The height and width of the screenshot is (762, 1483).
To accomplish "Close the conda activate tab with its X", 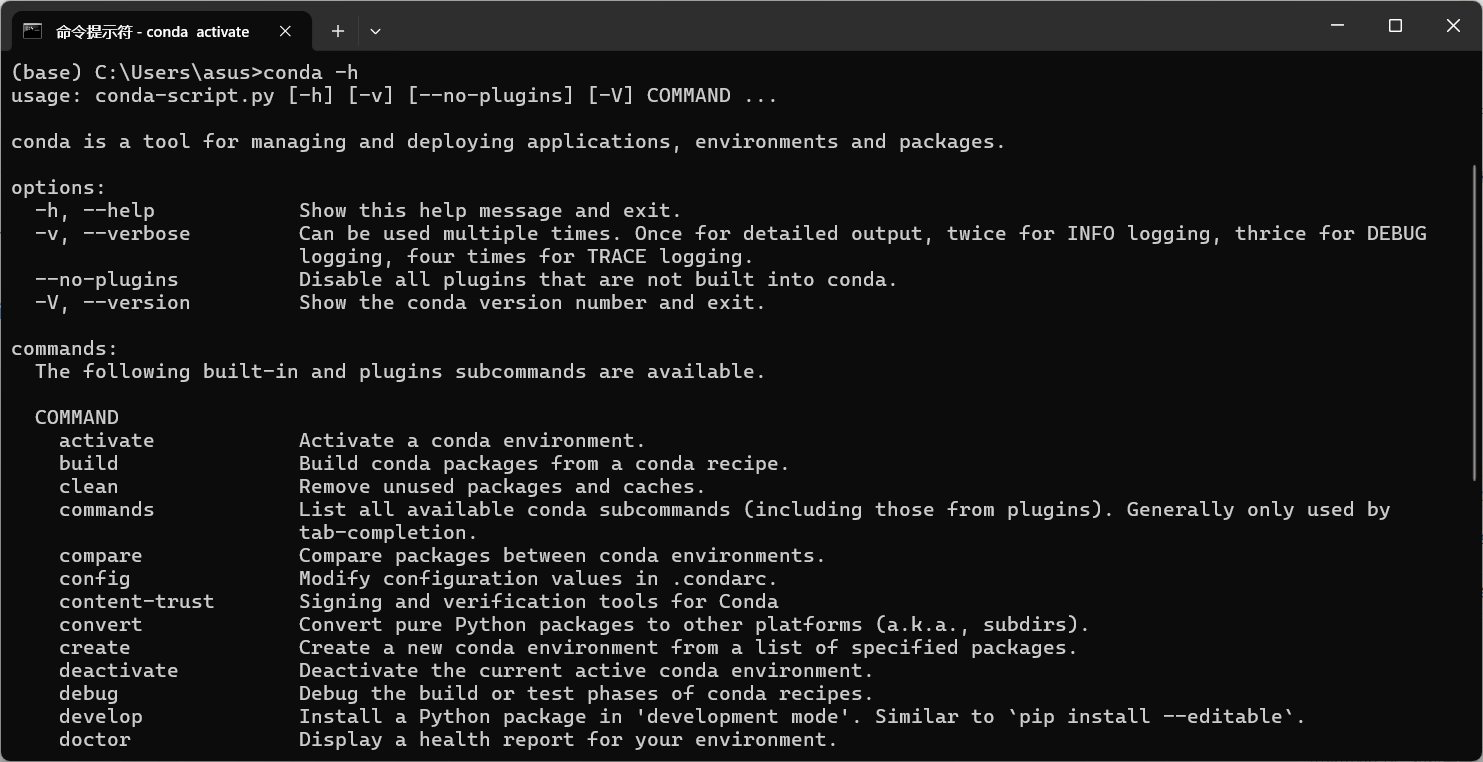I will pos(285,31).
